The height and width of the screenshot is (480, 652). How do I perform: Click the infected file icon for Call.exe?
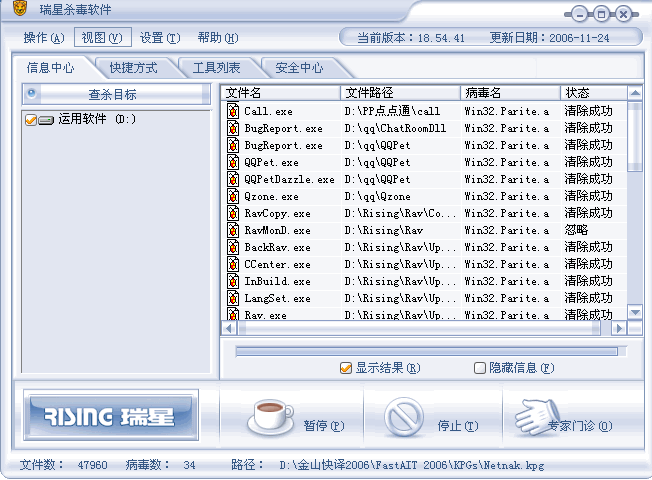pos(233,111)
